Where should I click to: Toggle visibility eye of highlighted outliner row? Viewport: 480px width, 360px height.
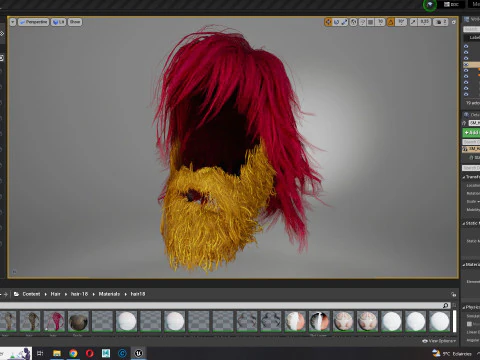pos(466,64)
